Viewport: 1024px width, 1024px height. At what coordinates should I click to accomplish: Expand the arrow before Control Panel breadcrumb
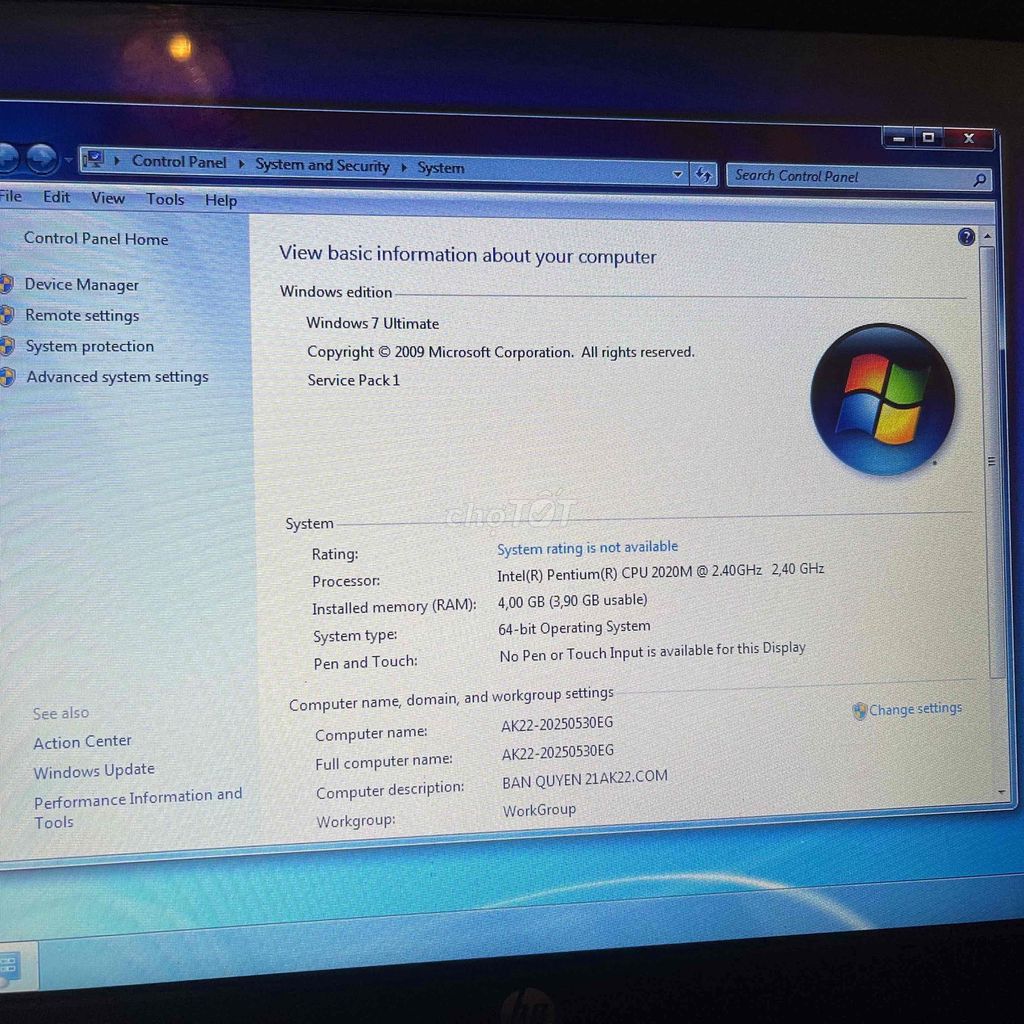tap(117, 160)
